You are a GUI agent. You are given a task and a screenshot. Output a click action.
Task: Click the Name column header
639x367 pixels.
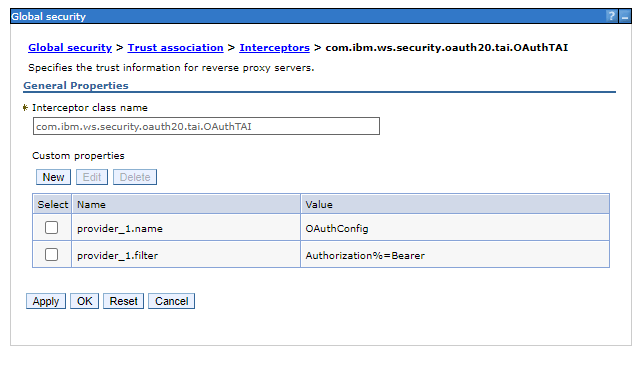click(x=186, y=204)
